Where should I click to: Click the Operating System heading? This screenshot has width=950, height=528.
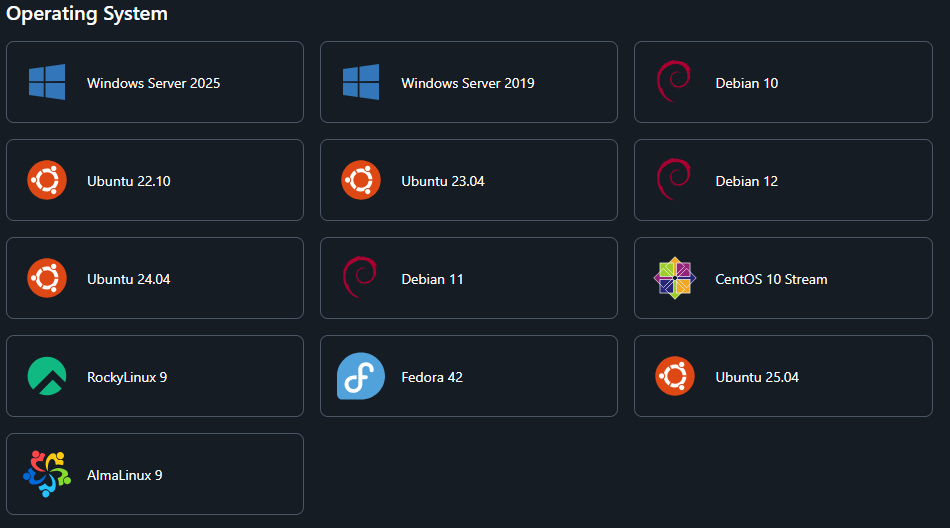tap(87, 14)
